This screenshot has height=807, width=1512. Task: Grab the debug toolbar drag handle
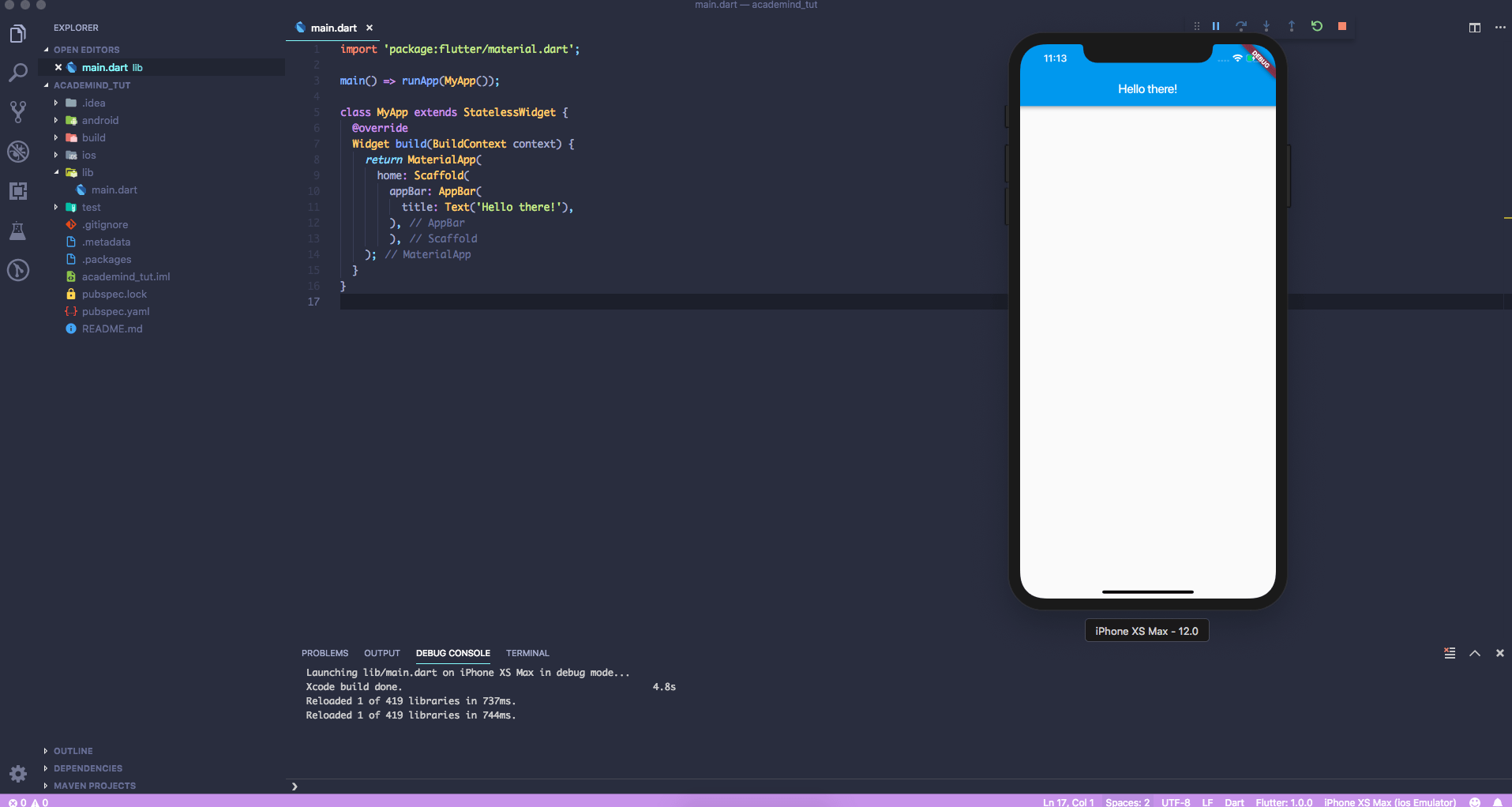click(x=1197, y=26)
